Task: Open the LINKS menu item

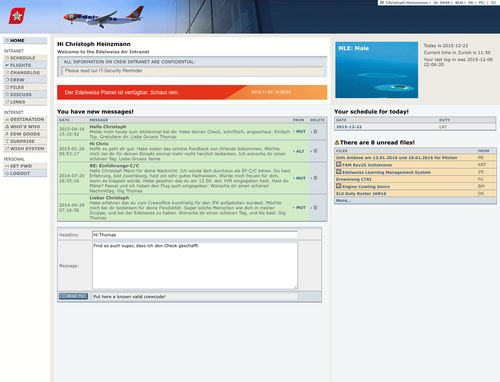Action: coord(25,102)
